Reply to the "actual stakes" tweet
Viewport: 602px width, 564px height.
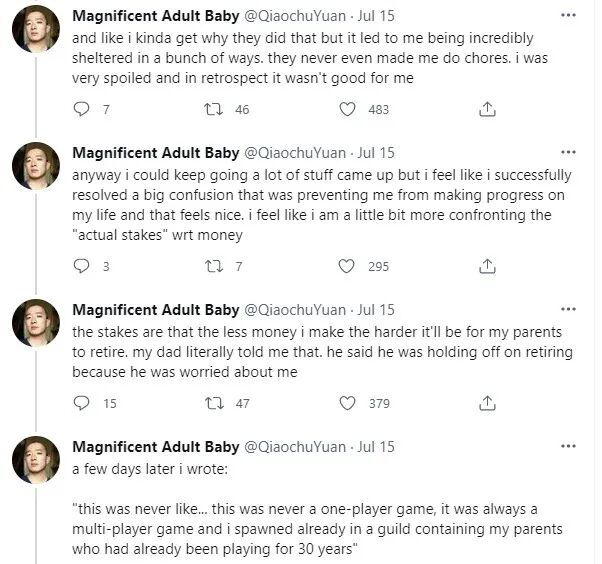coord(82,266)
